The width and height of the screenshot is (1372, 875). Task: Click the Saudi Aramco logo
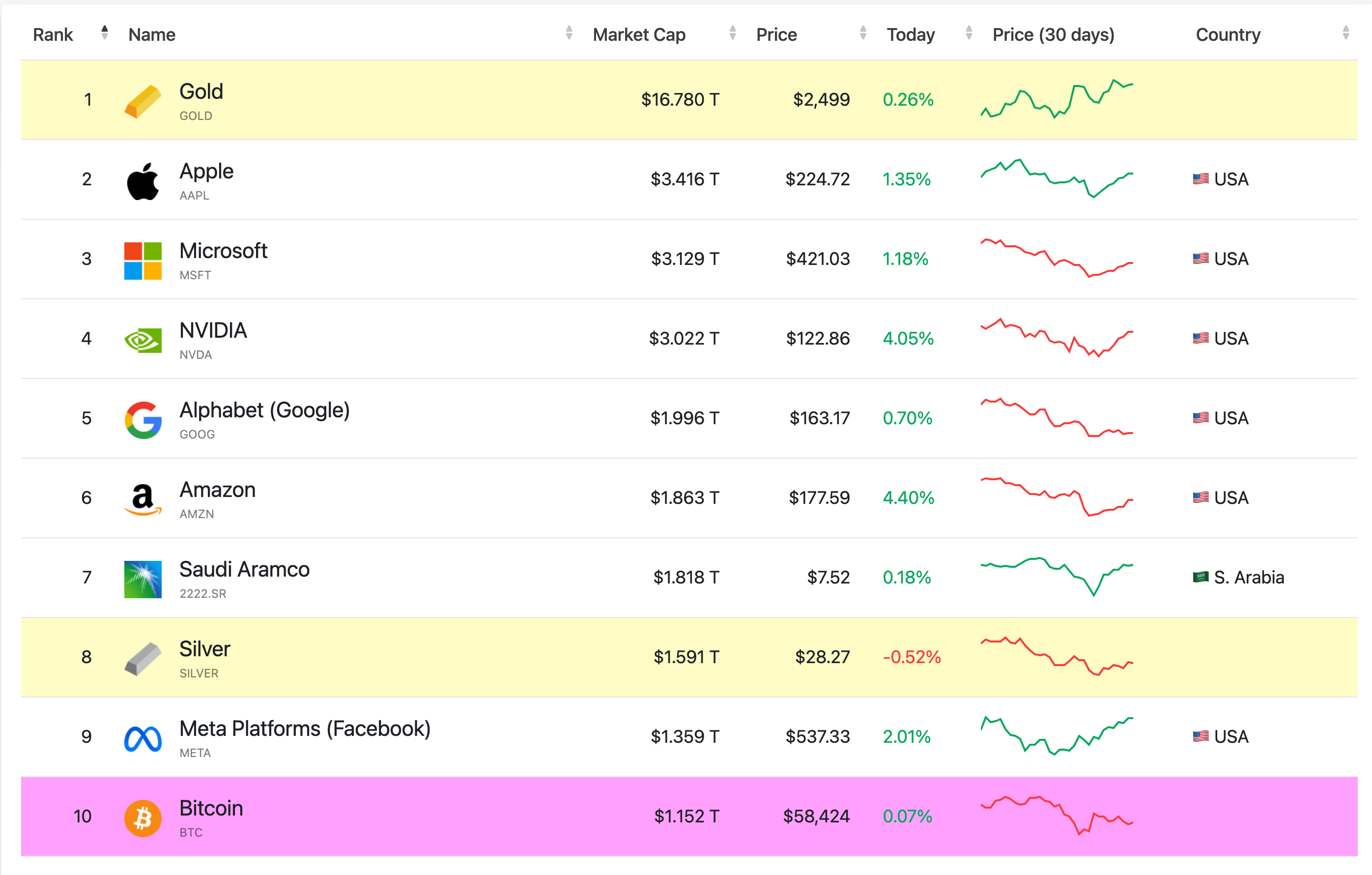click(143, 579)
